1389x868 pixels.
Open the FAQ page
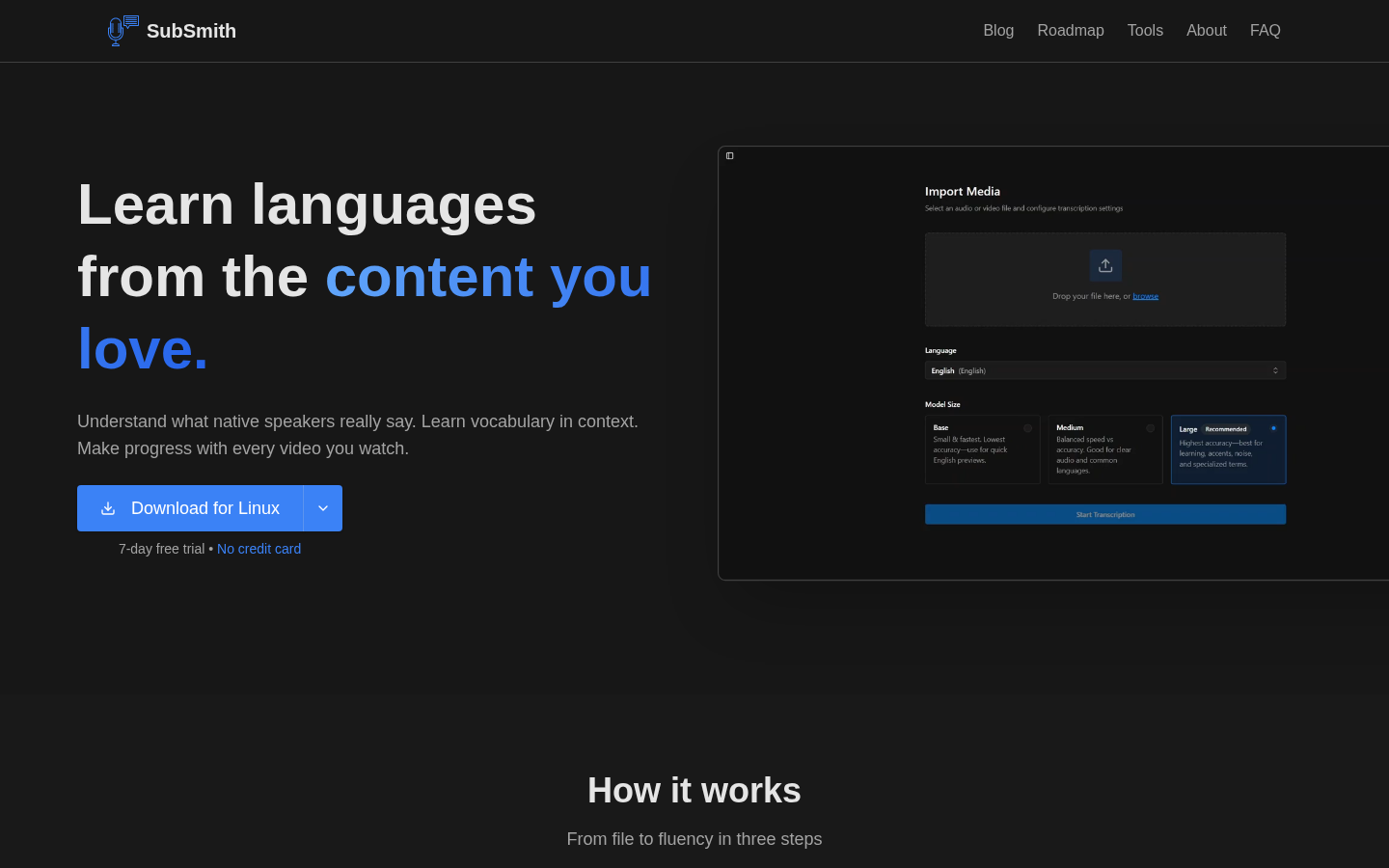1266,31
